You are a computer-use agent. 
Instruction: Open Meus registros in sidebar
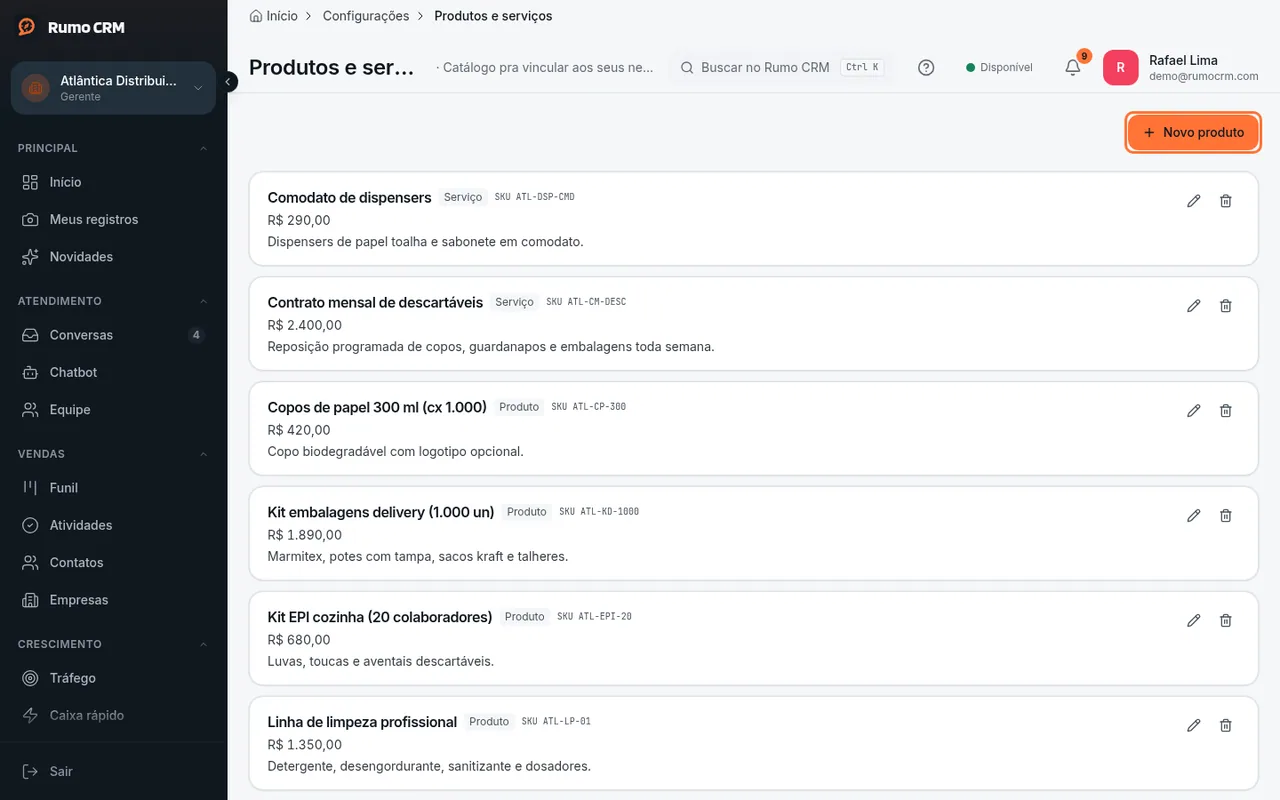tap(113, 219)
